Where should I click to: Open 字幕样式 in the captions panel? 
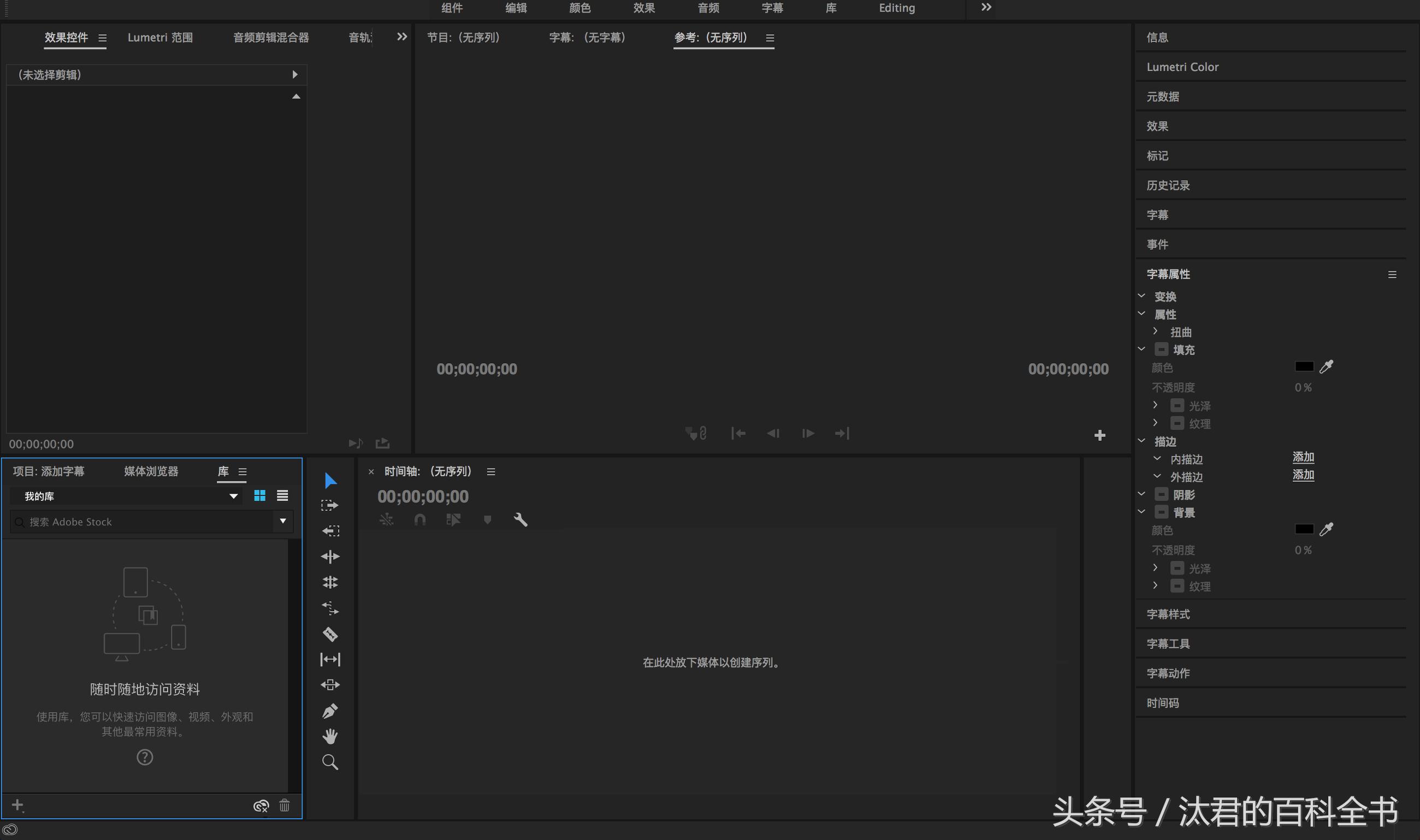pyautogui.click(x=1168, y=614)
